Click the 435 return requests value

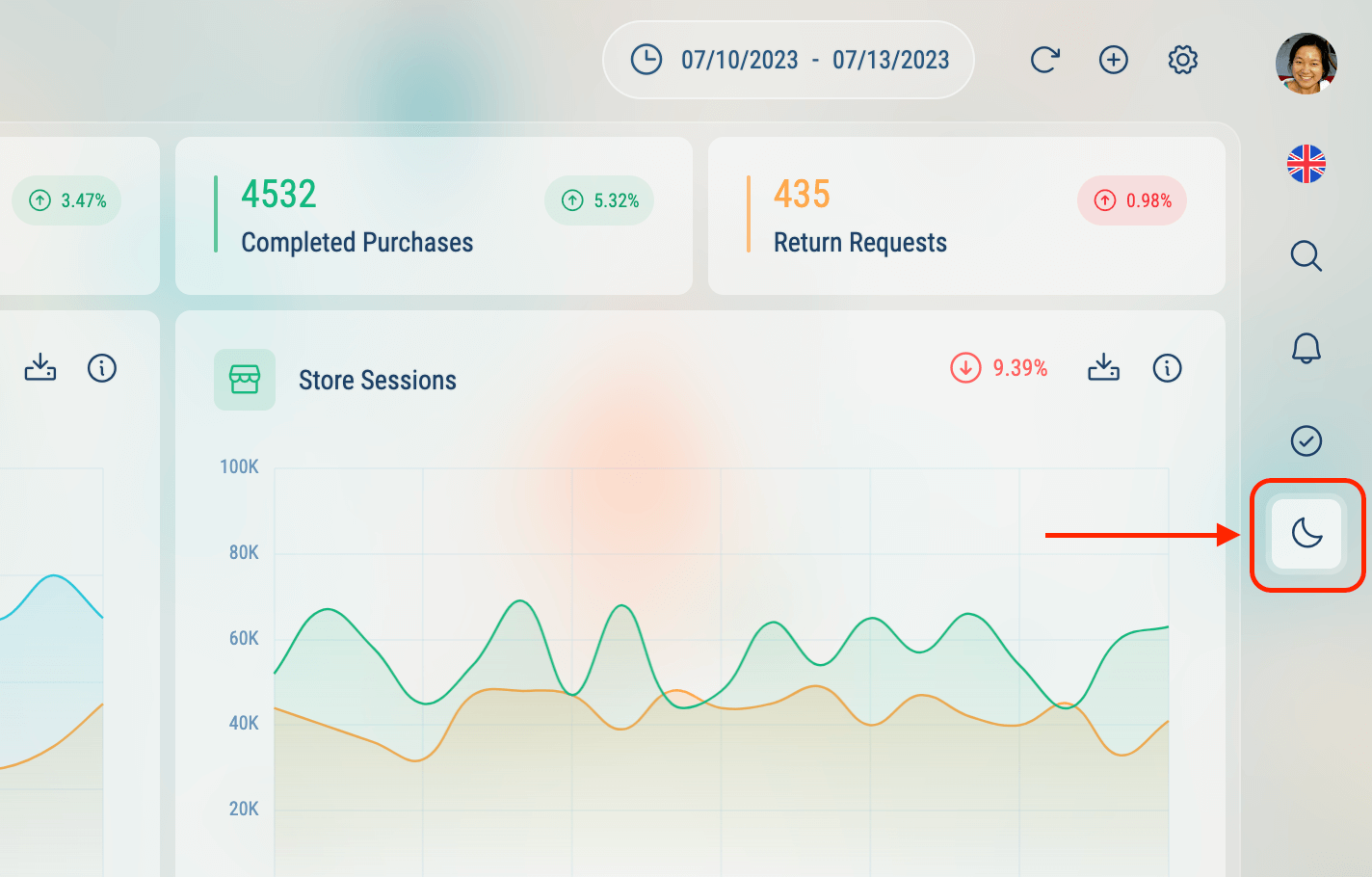coord(802,194)
